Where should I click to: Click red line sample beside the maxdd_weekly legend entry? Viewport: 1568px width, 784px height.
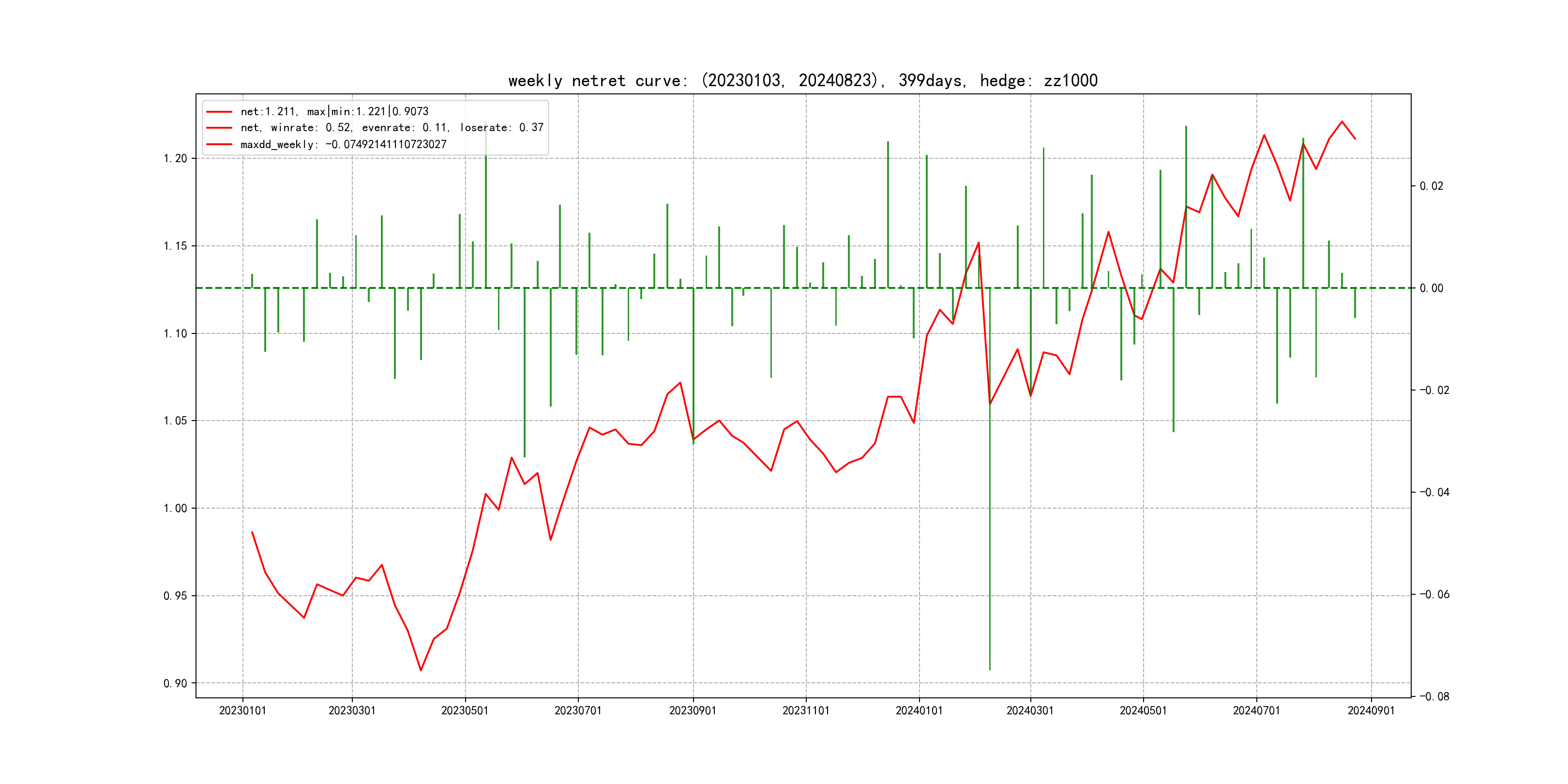coord(219,144)
